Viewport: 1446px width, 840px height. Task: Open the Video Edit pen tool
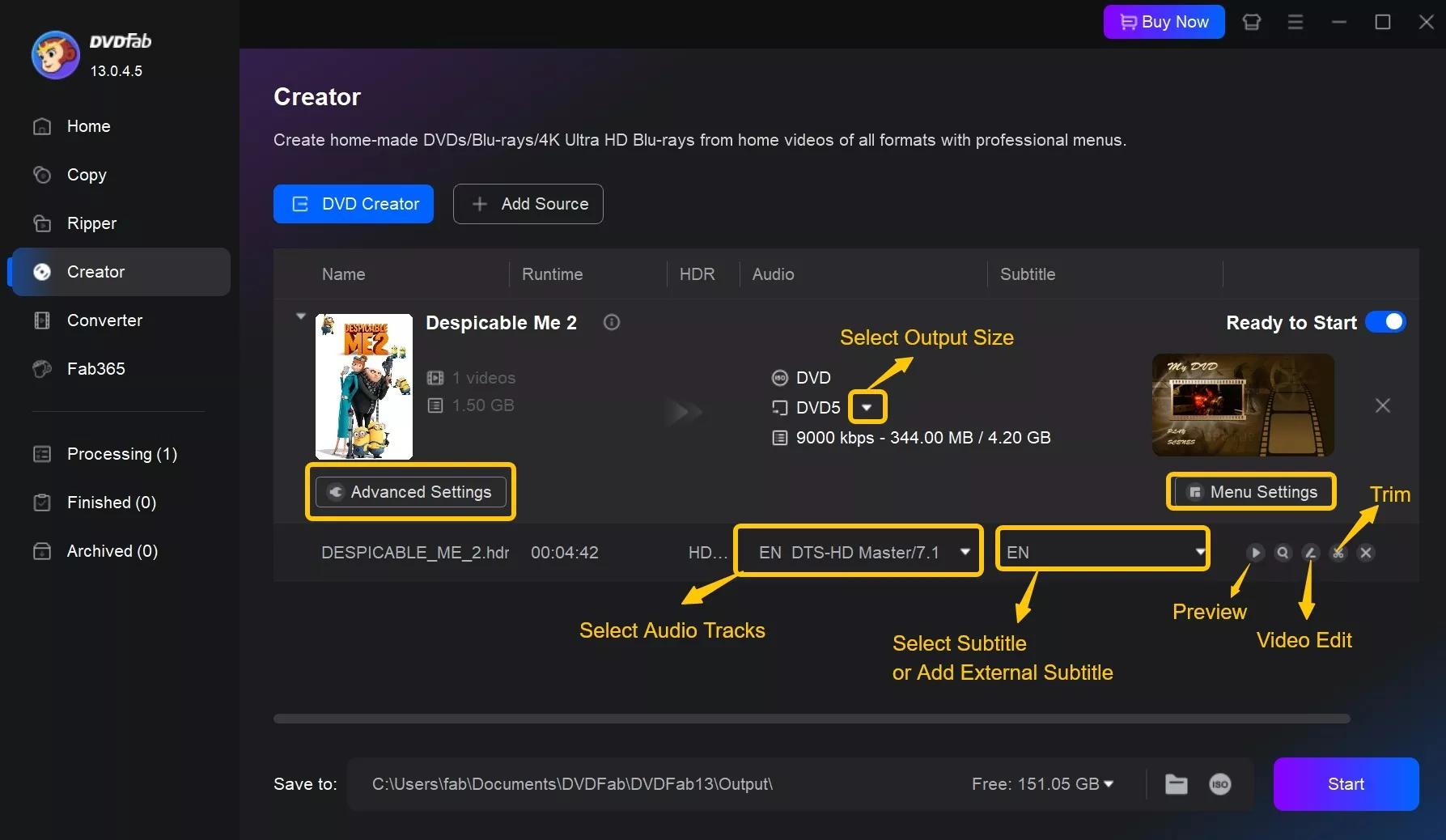[x=1311, y=553]
